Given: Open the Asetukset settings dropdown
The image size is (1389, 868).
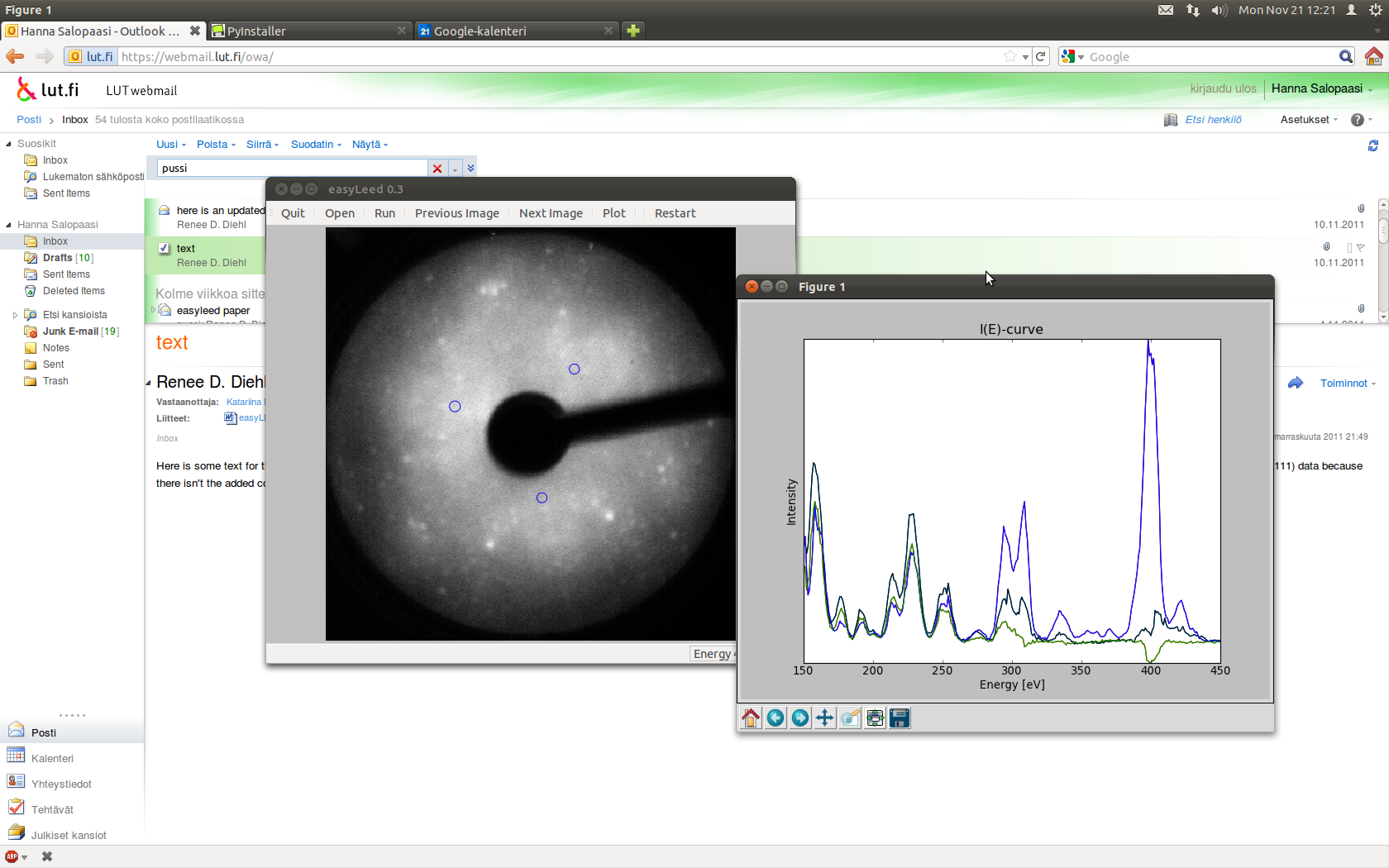Looking at the screenshot, I should 1309,120.
